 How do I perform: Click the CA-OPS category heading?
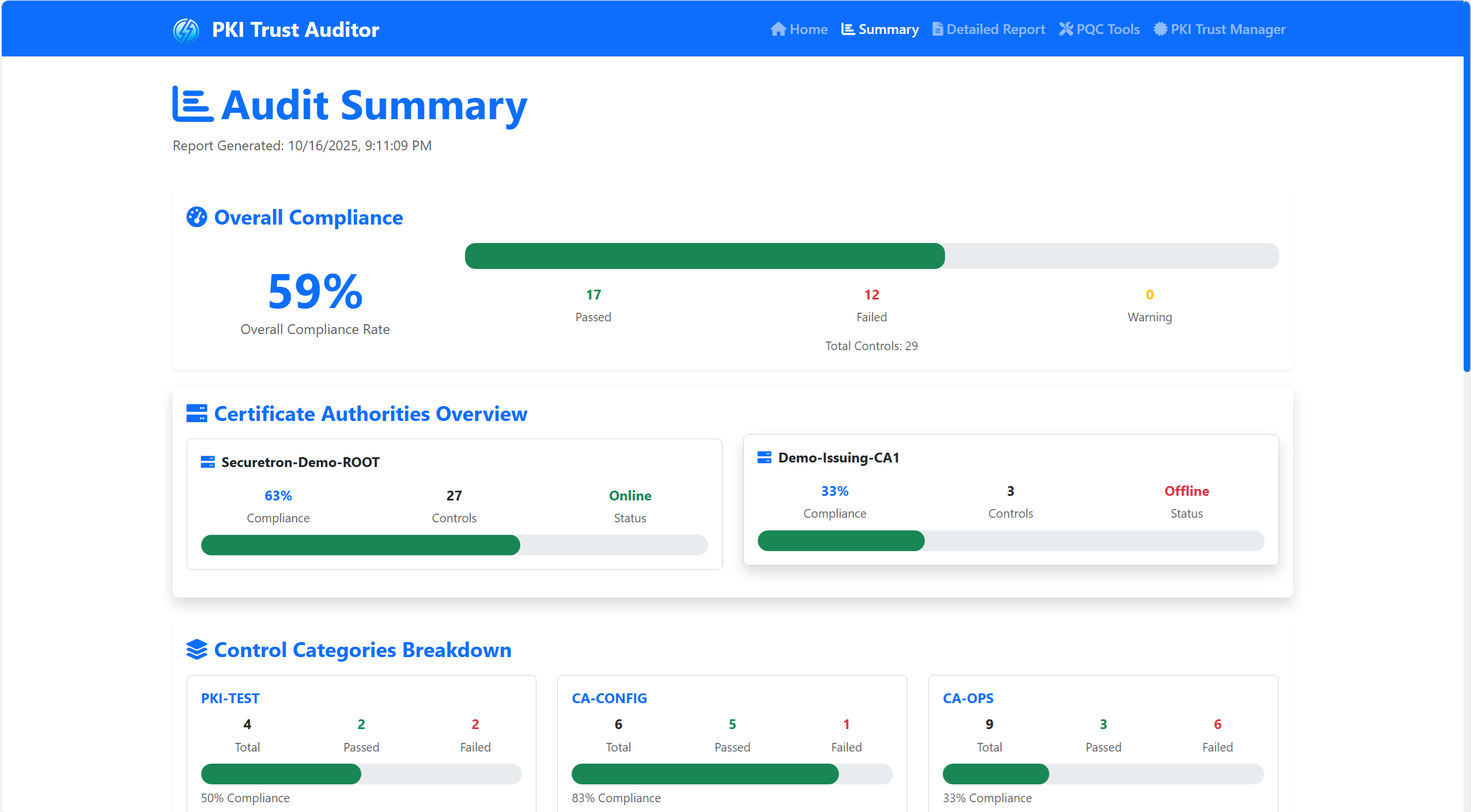(x=968, y=699)
